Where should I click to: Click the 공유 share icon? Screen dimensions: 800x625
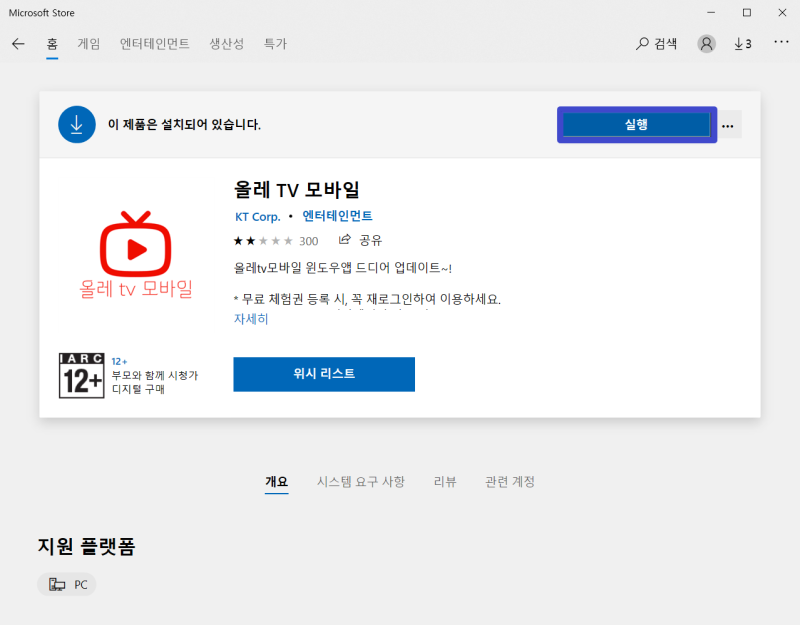[354, 240]
